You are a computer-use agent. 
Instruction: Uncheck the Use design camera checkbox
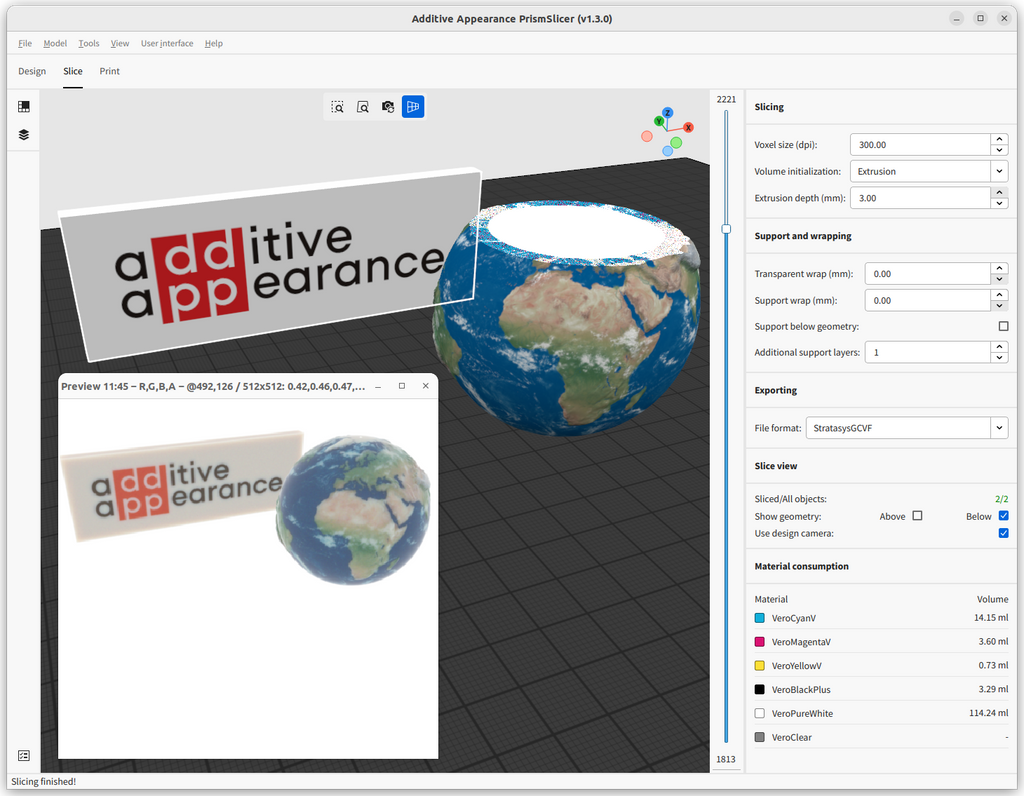(x=1003, y=533)
